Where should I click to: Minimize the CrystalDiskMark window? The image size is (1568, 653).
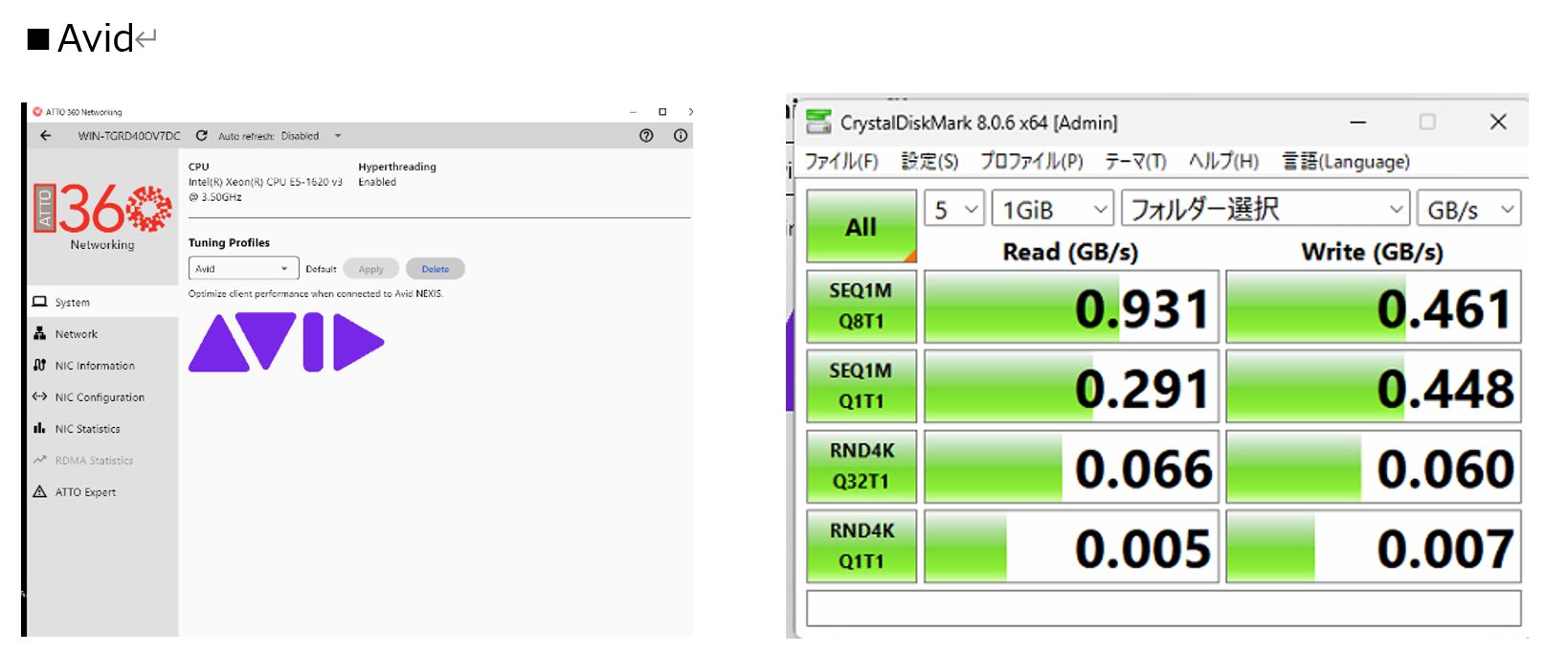pyautogui.click(x=1357, y=122)
